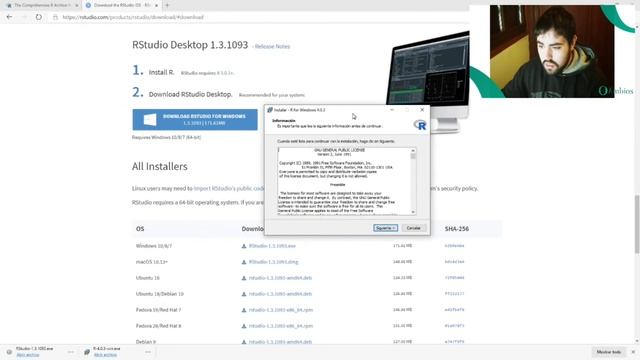The image size is (640, 360).
Task: Click download icon in Debian 9 row
Action: pyautogui.click(x=244, y=342)
